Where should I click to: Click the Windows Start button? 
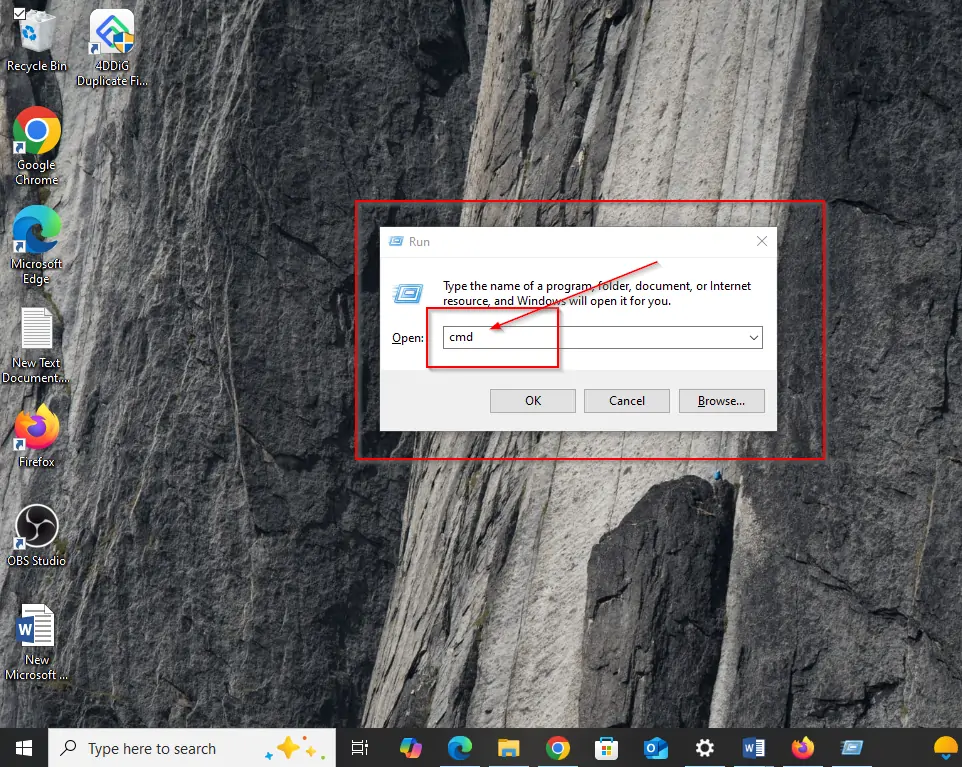24,748
